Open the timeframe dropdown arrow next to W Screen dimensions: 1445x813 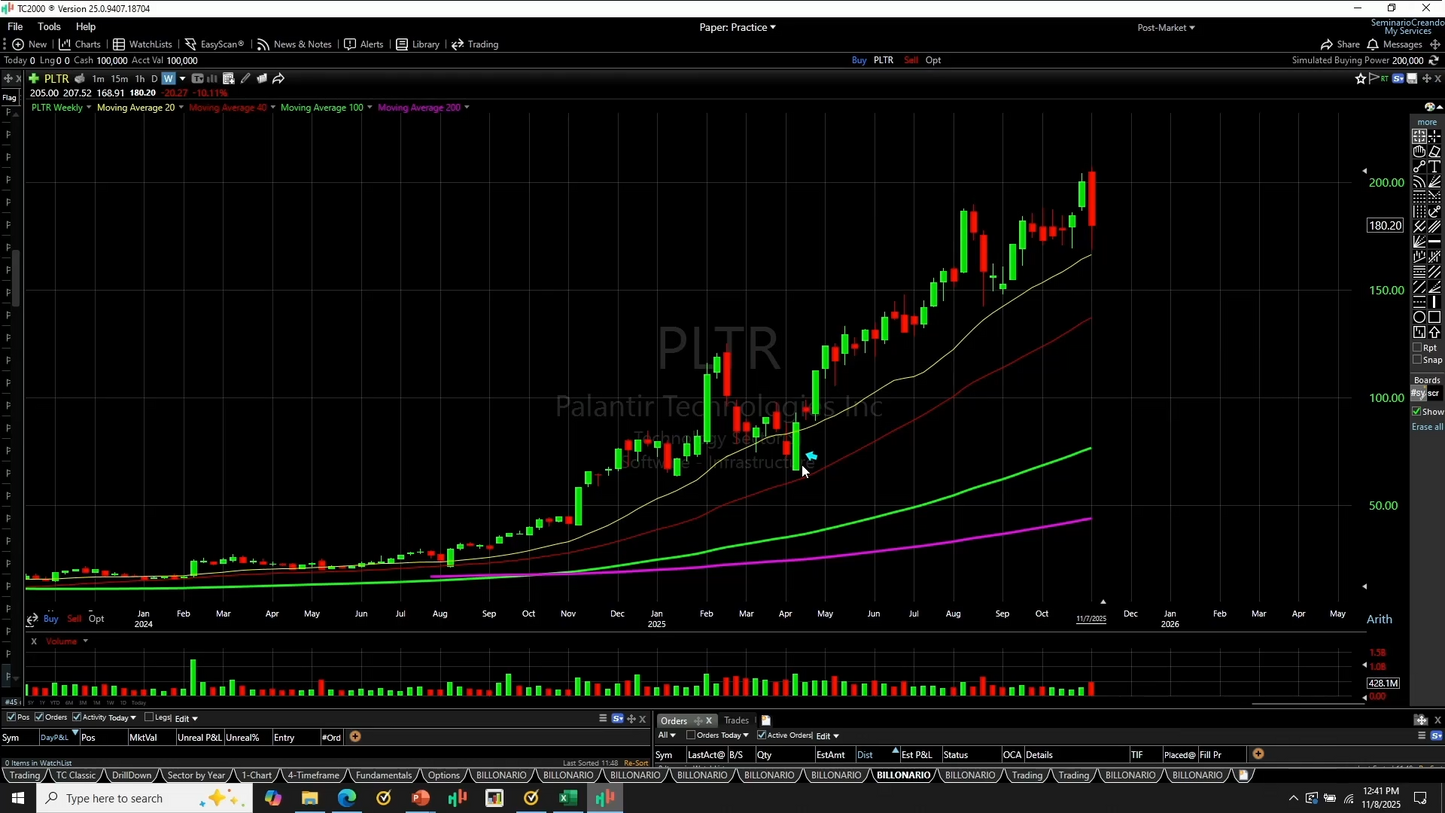[x=181, y=79]
